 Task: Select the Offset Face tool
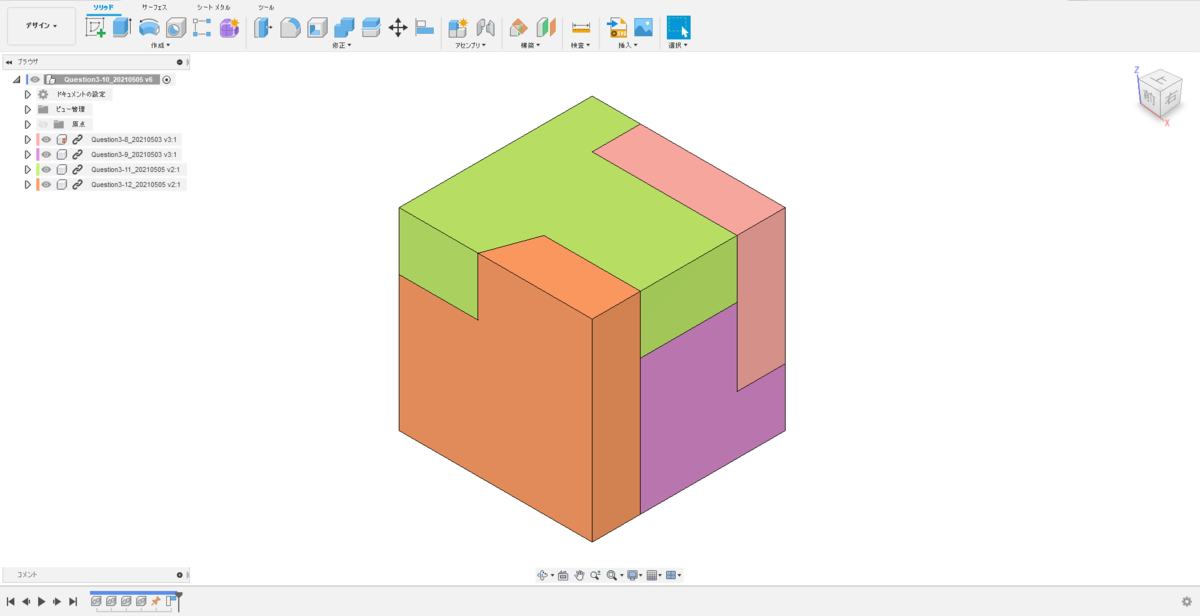coord(371,28)
